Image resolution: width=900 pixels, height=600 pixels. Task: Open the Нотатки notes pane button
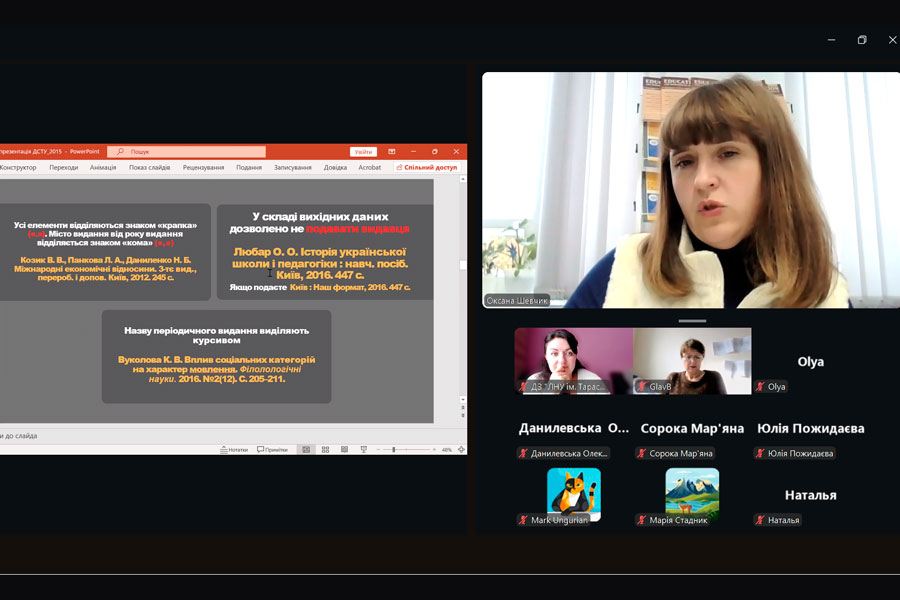[234, 450]
